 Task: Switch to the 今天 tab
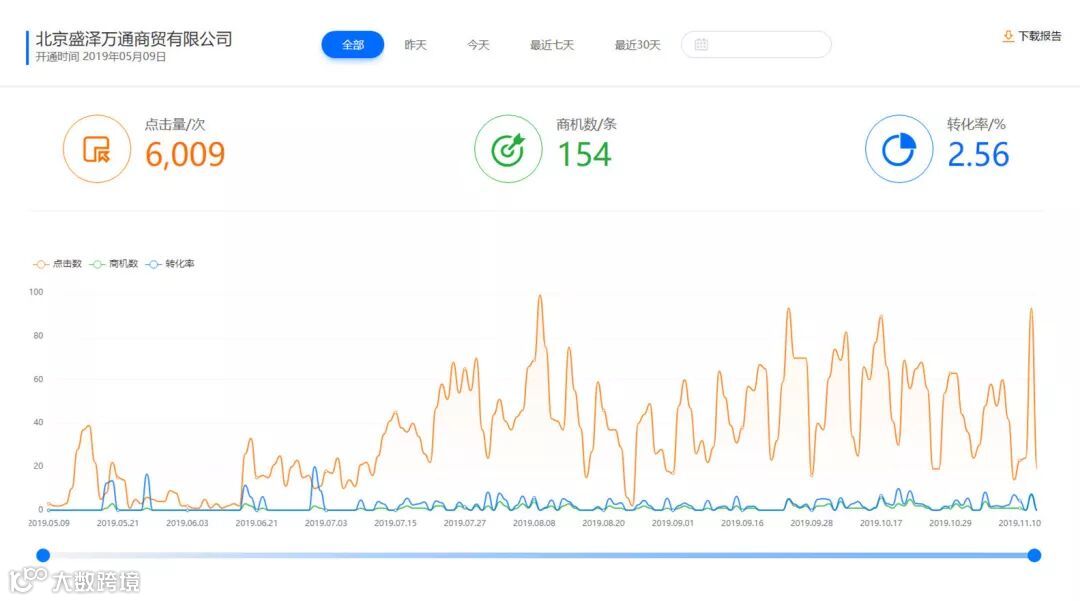tap(478, 45)
